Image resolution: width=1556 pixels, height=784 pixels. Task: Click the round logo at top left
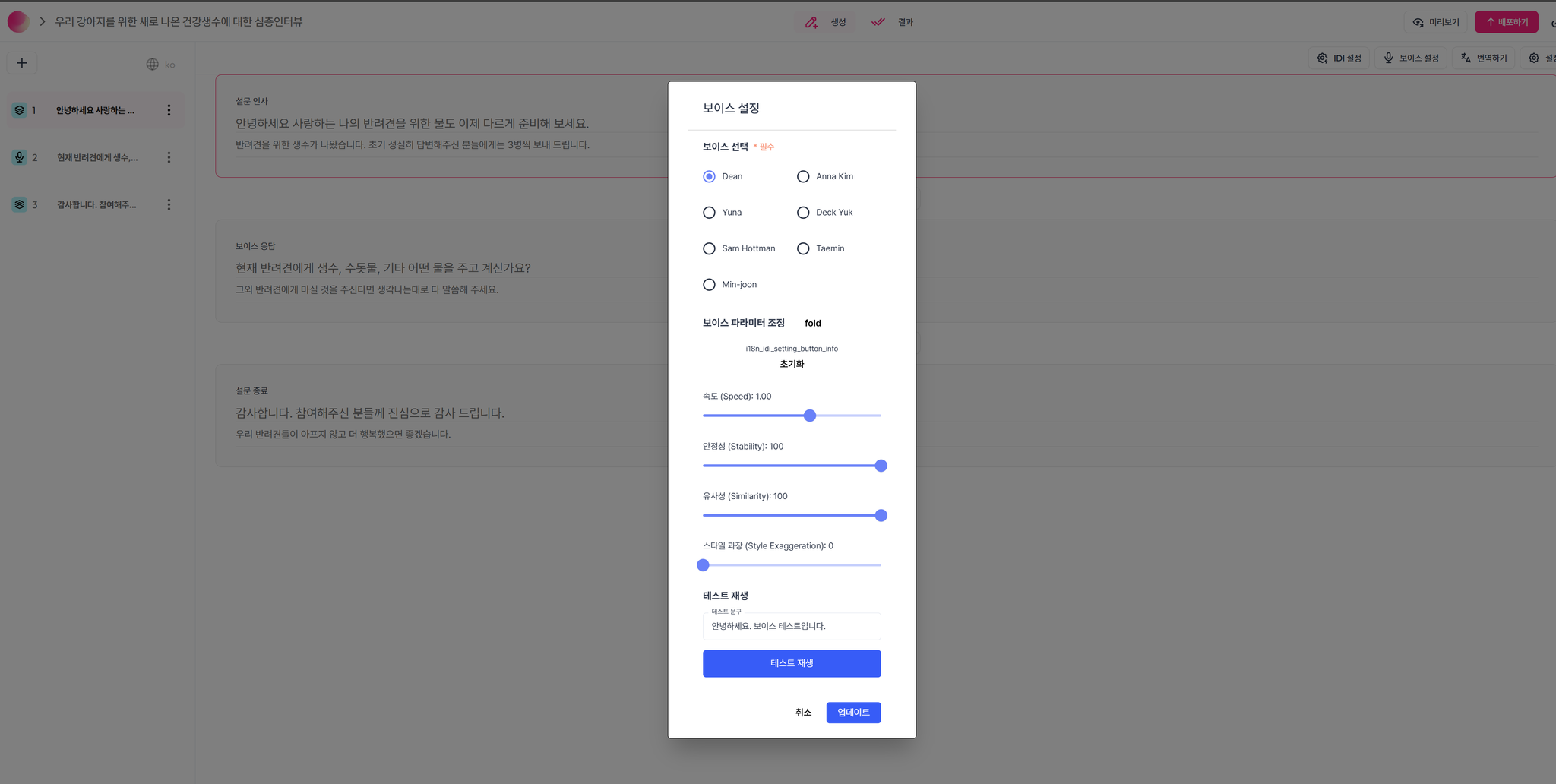[18, 22]
